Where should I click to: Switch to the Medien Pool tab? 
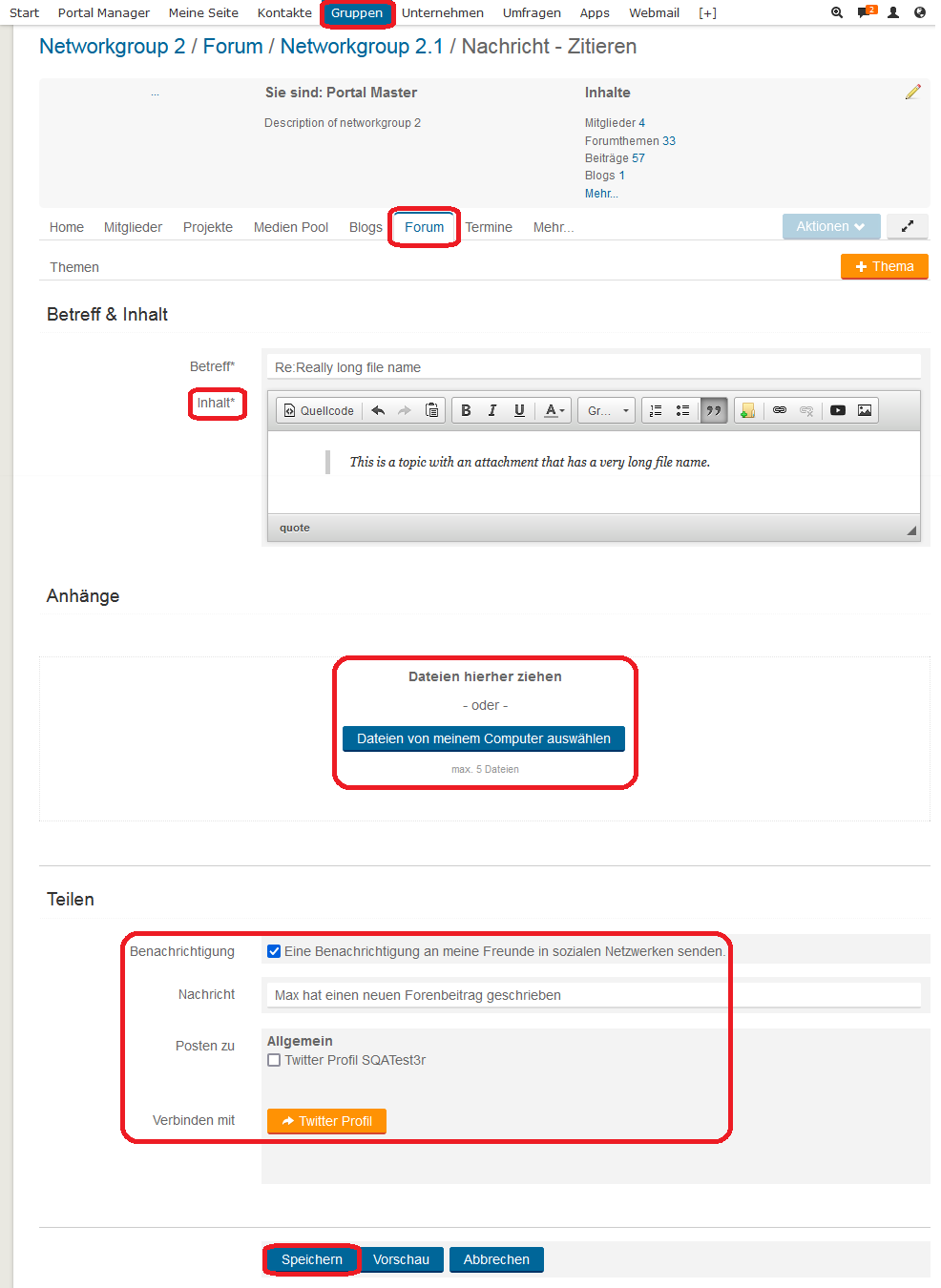[290, 227]
